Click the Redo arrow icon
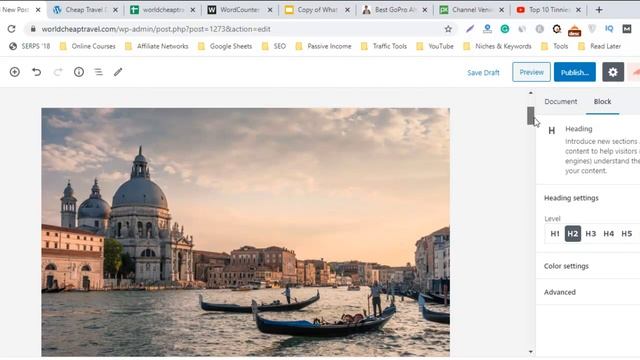This screenshot has height=360, width=640. pos(58,72)
